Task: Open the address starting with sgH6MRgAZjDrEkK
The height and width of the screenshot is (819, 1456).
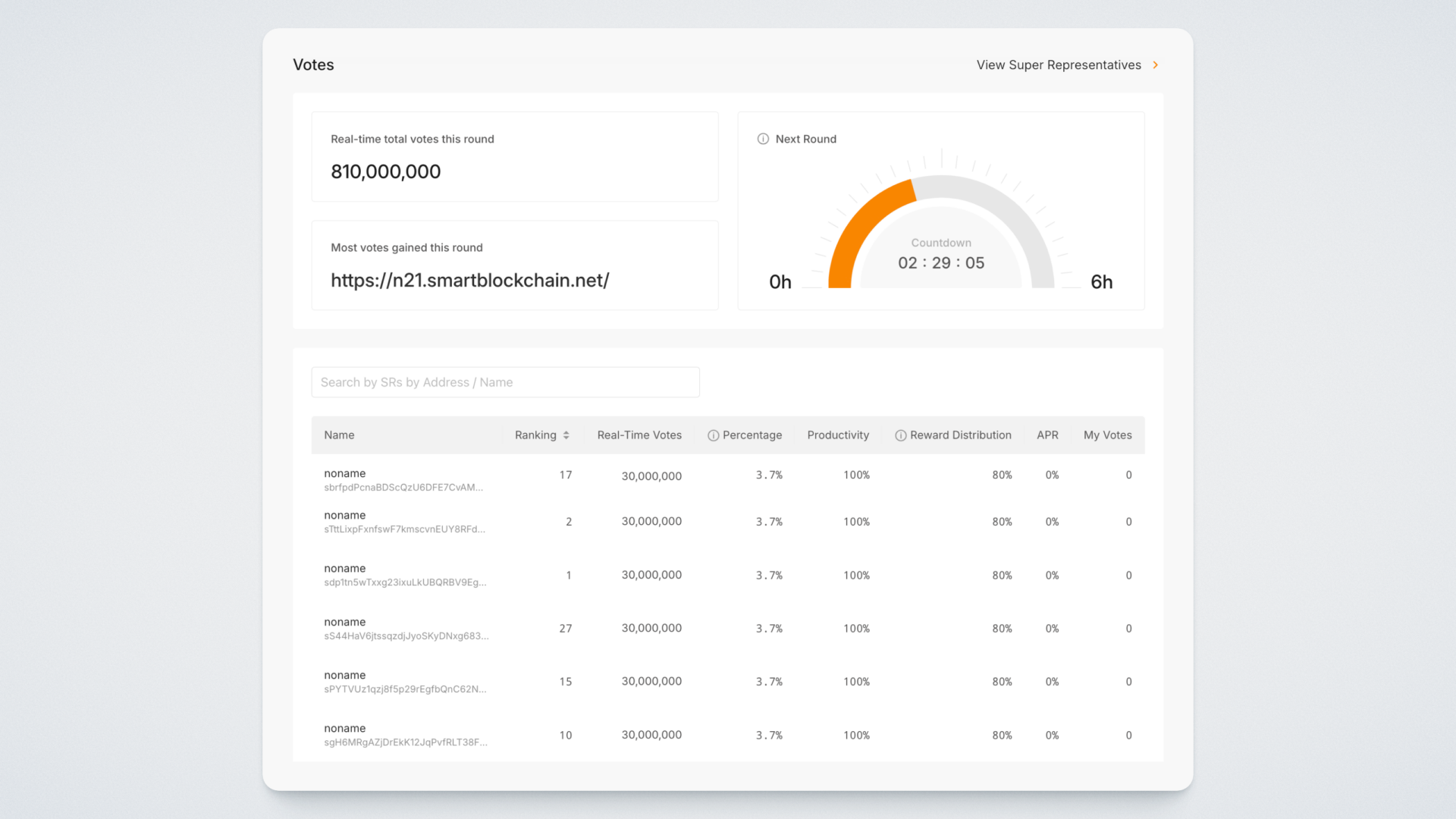Action: 406,742
